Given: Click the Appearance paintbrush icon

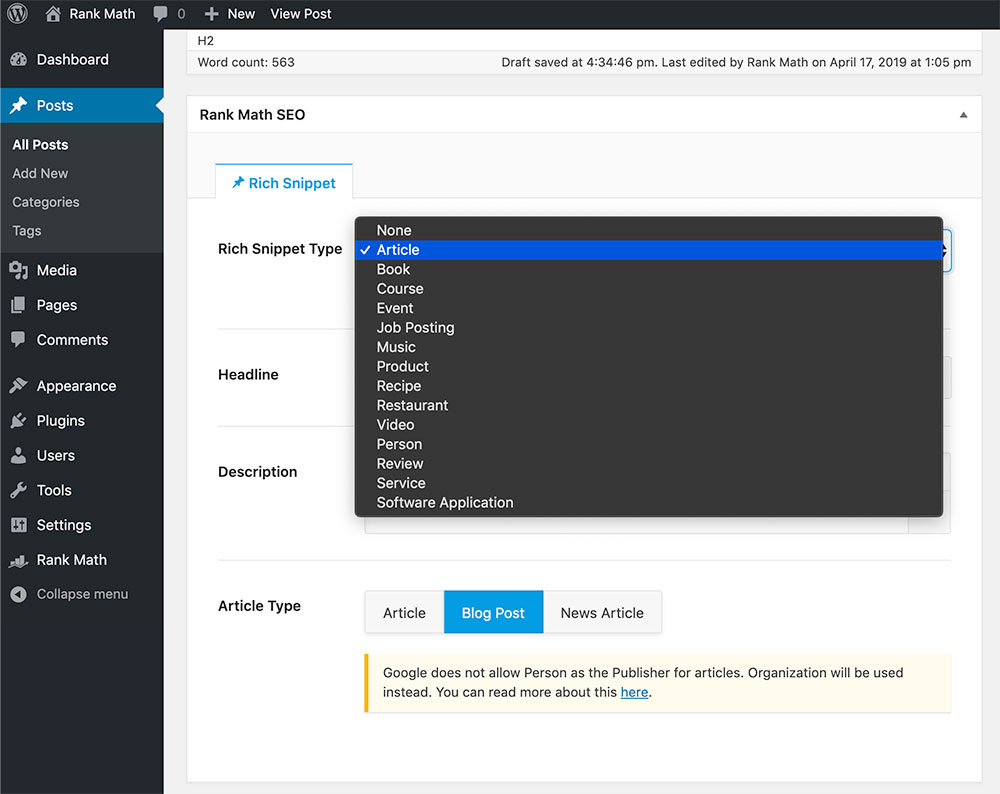Looking at the screenshot, I should [19, 386].
